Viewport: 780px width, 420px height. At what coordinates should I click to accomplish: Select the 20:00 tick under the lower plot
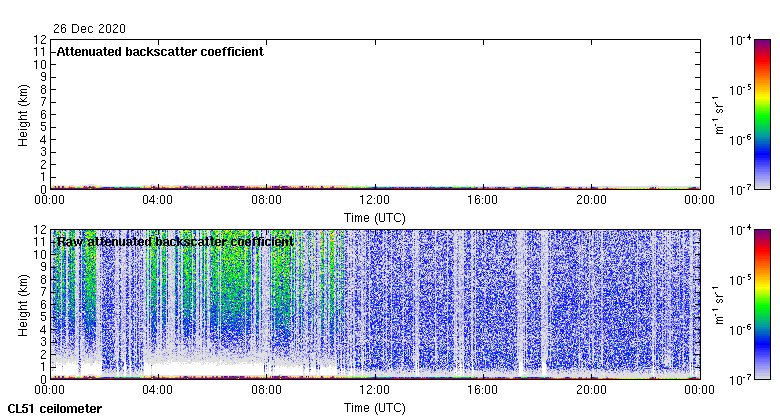click(x=590, y=389)
